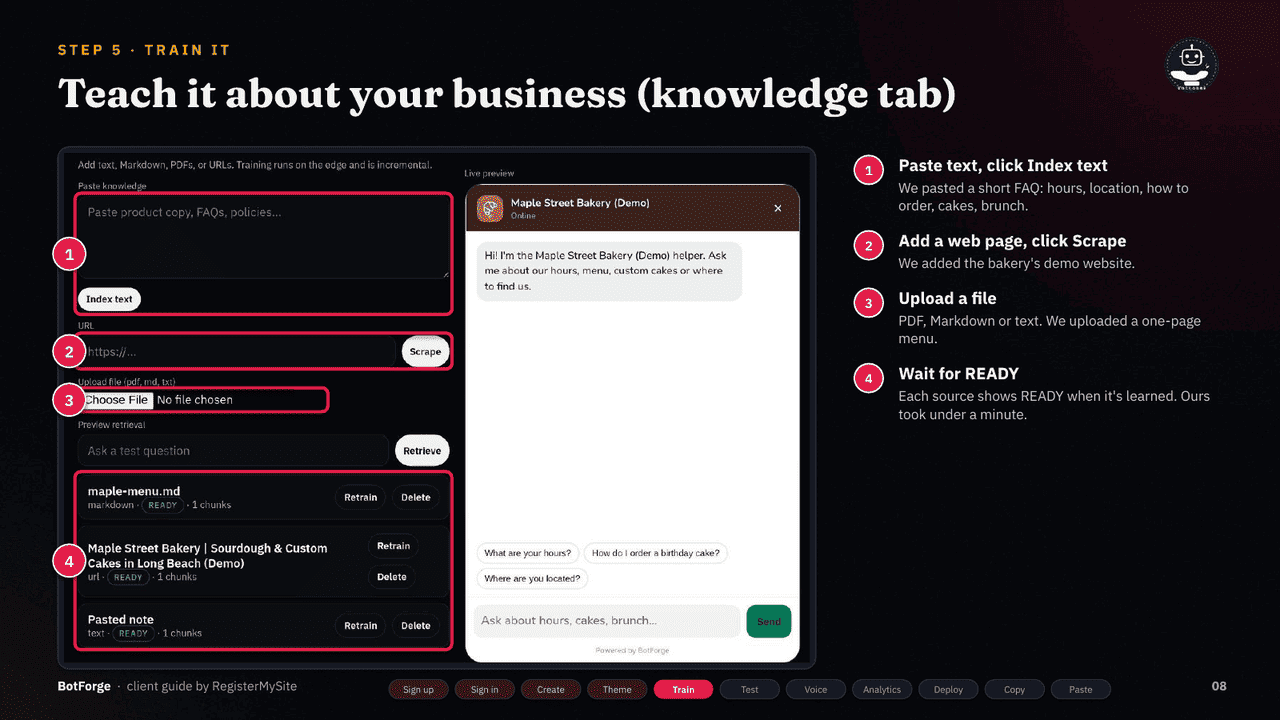The height and width of the screenshot is (720, 1280).
Task: Click the 'Maple Street Bakery (Demo)' chat title
Action: 580,203
